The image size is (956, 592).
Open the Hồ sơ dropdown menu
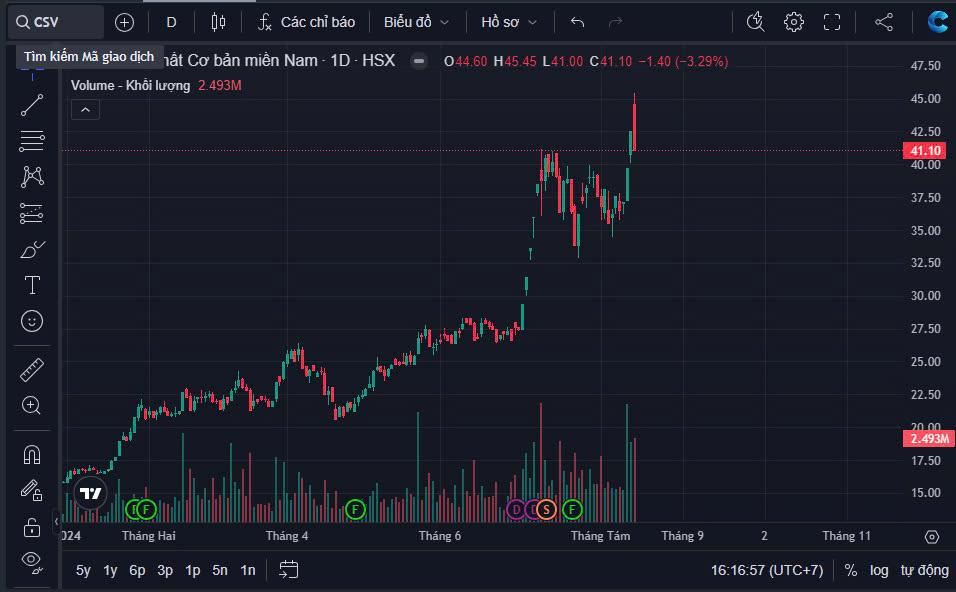(509, 22)
